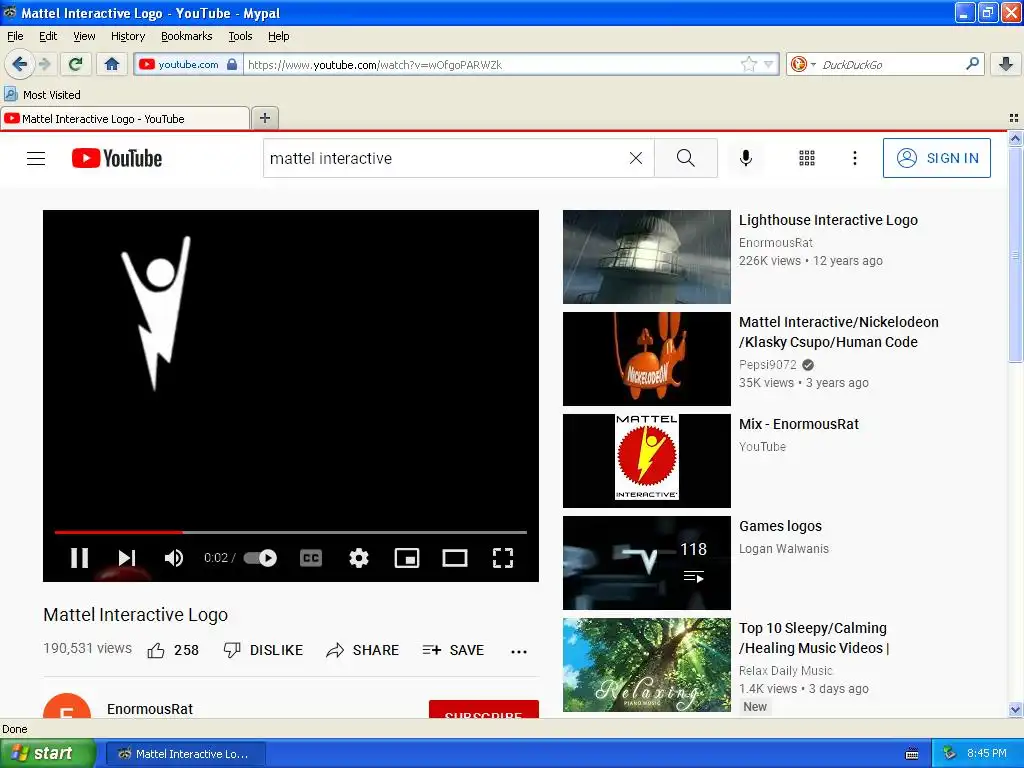The height and width of the screenshot is (768, 1024).
Task: Skip to the next video
Action: pyautogui.click(x=127, y=558)
